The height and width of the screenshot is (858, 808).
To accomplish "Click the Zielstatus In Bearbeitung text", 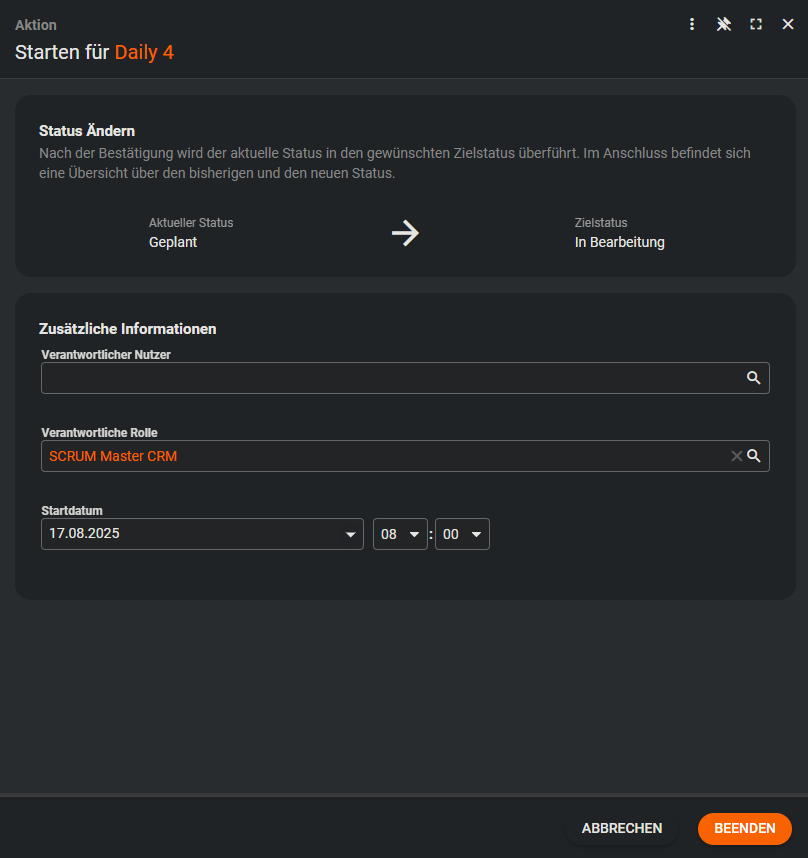I will click(x=619, y=242).
